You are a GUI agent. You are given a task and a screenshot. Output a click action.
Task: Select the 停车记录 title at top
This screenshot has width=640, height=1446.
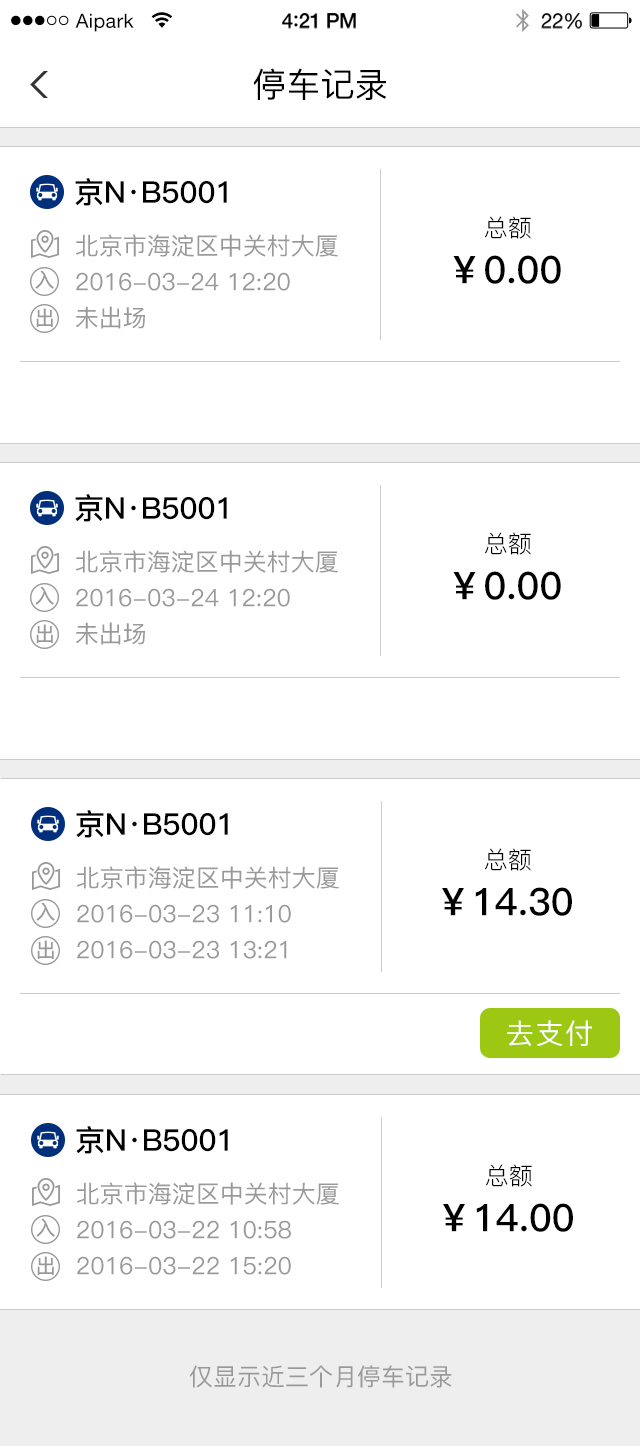click(318, 84)
